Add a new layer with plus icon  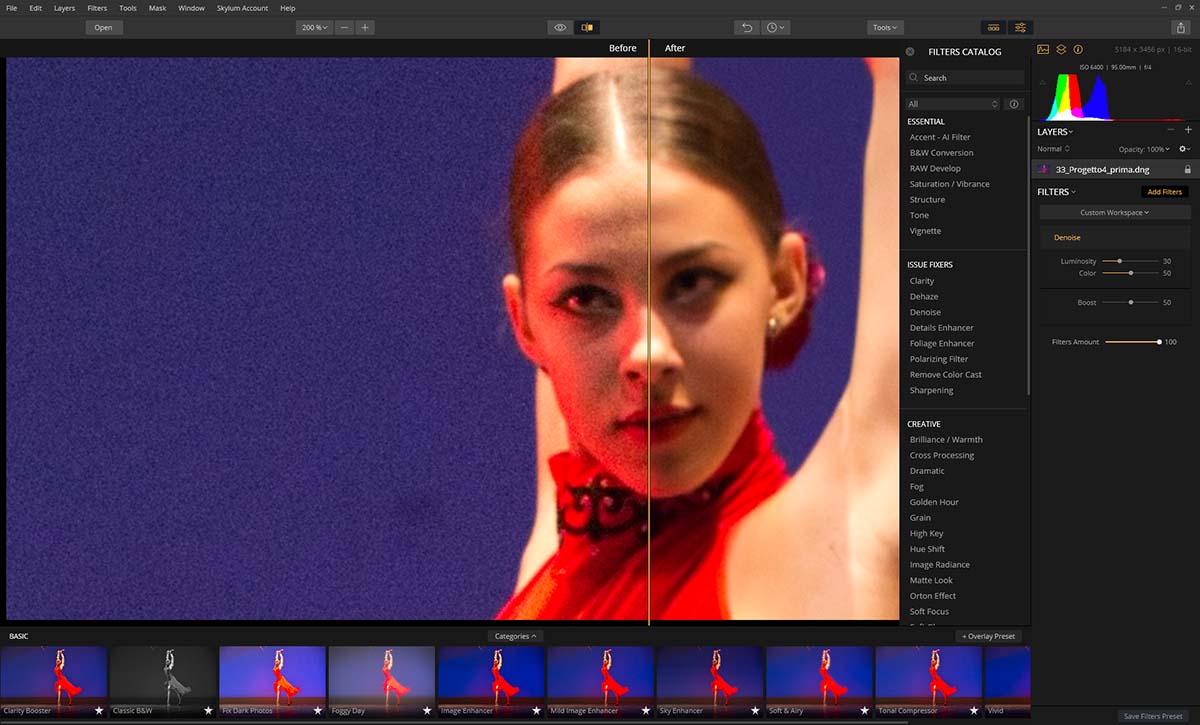[x=1188, y=130]
